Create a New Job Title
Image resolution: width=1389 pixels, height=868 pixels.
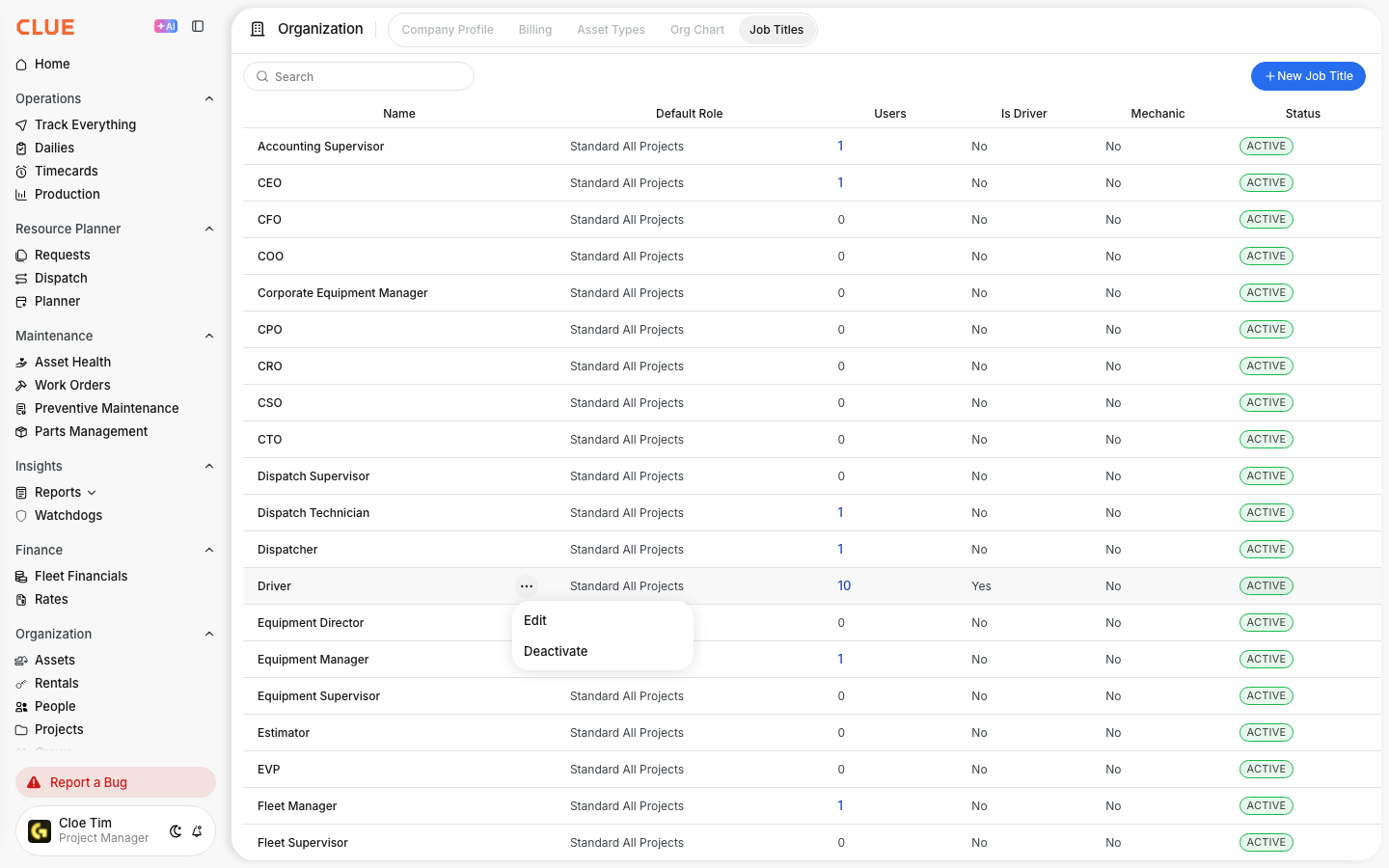coord(1308,76)
